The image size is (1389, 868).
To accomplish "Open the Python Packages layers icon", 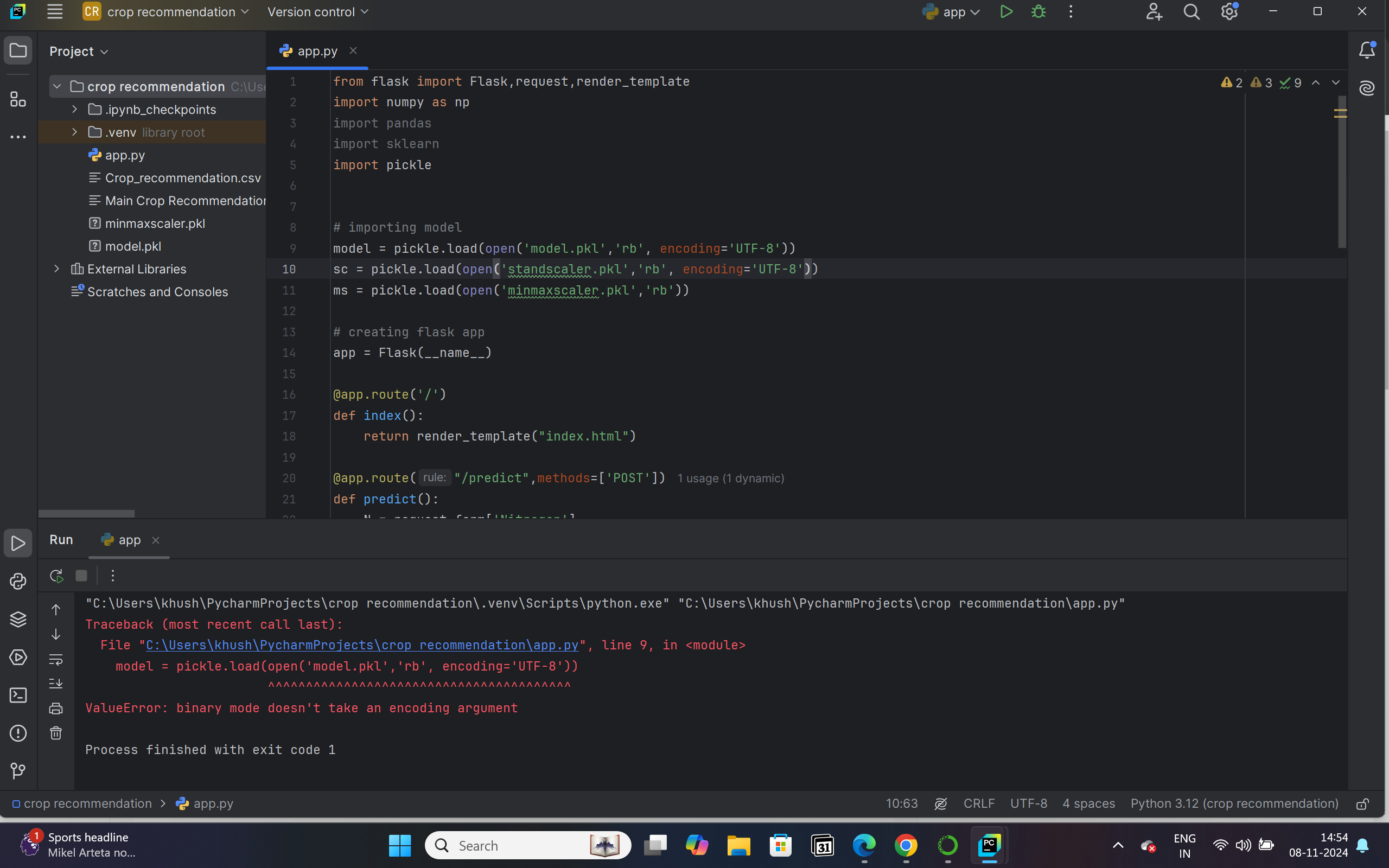I will (x=18, y=619).
